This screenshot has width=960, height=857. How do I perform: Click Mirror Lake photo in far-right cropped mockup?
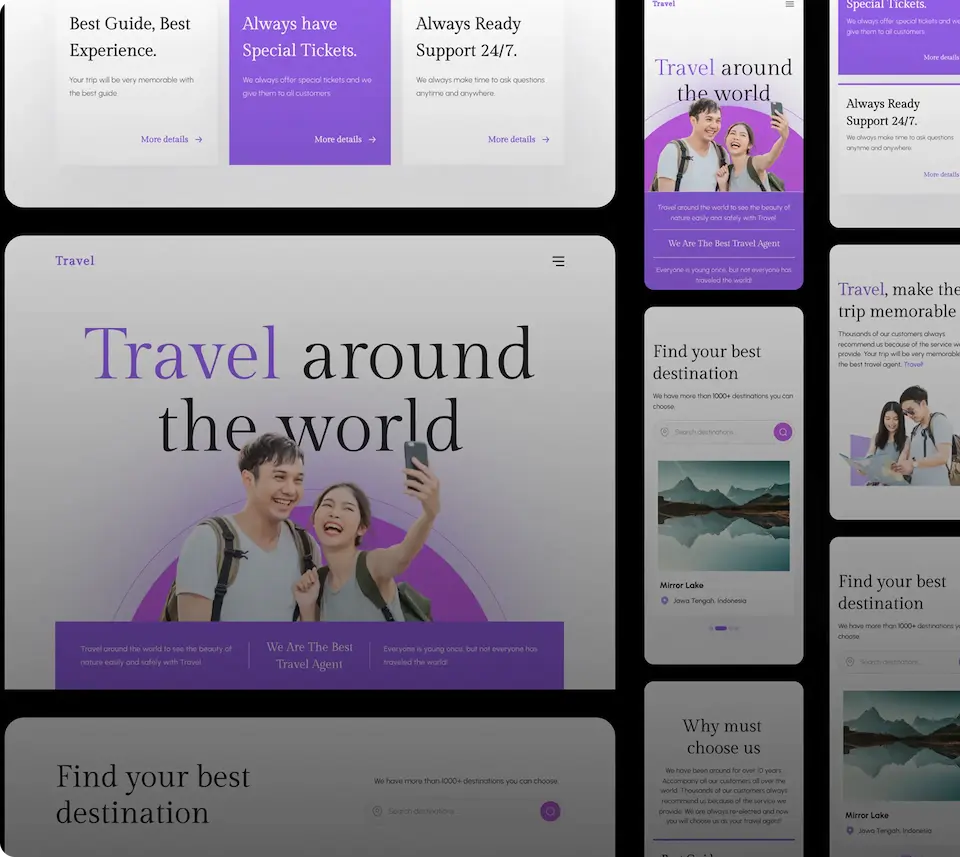click(901, 746)
